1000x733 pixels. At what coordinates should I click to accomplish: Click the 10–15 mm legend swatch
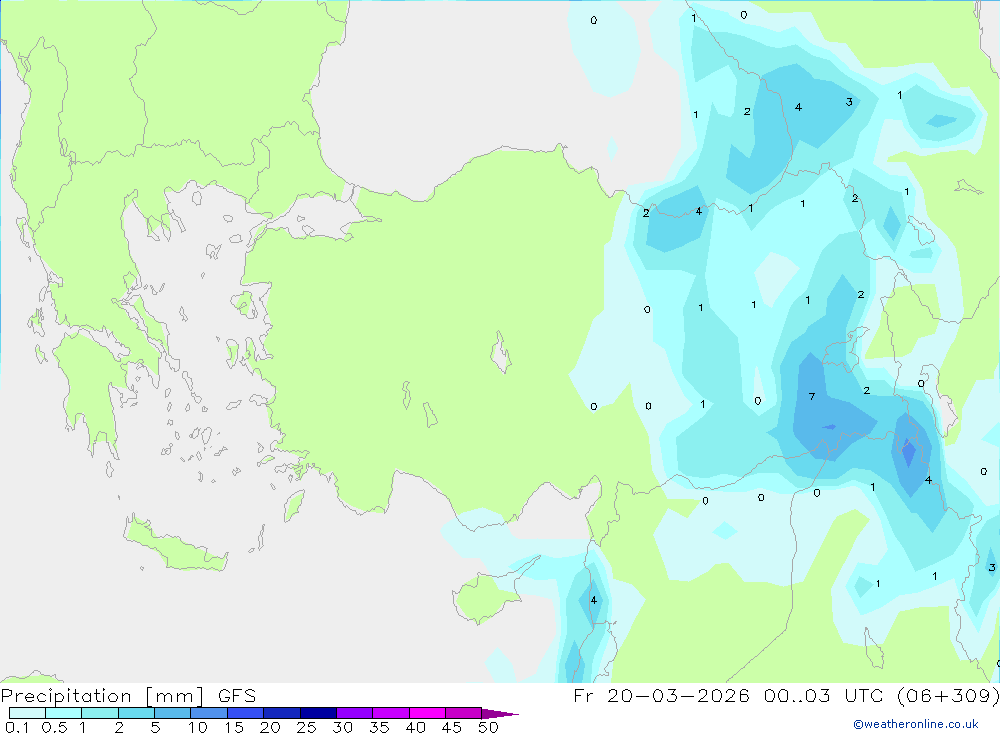[209, 713]
